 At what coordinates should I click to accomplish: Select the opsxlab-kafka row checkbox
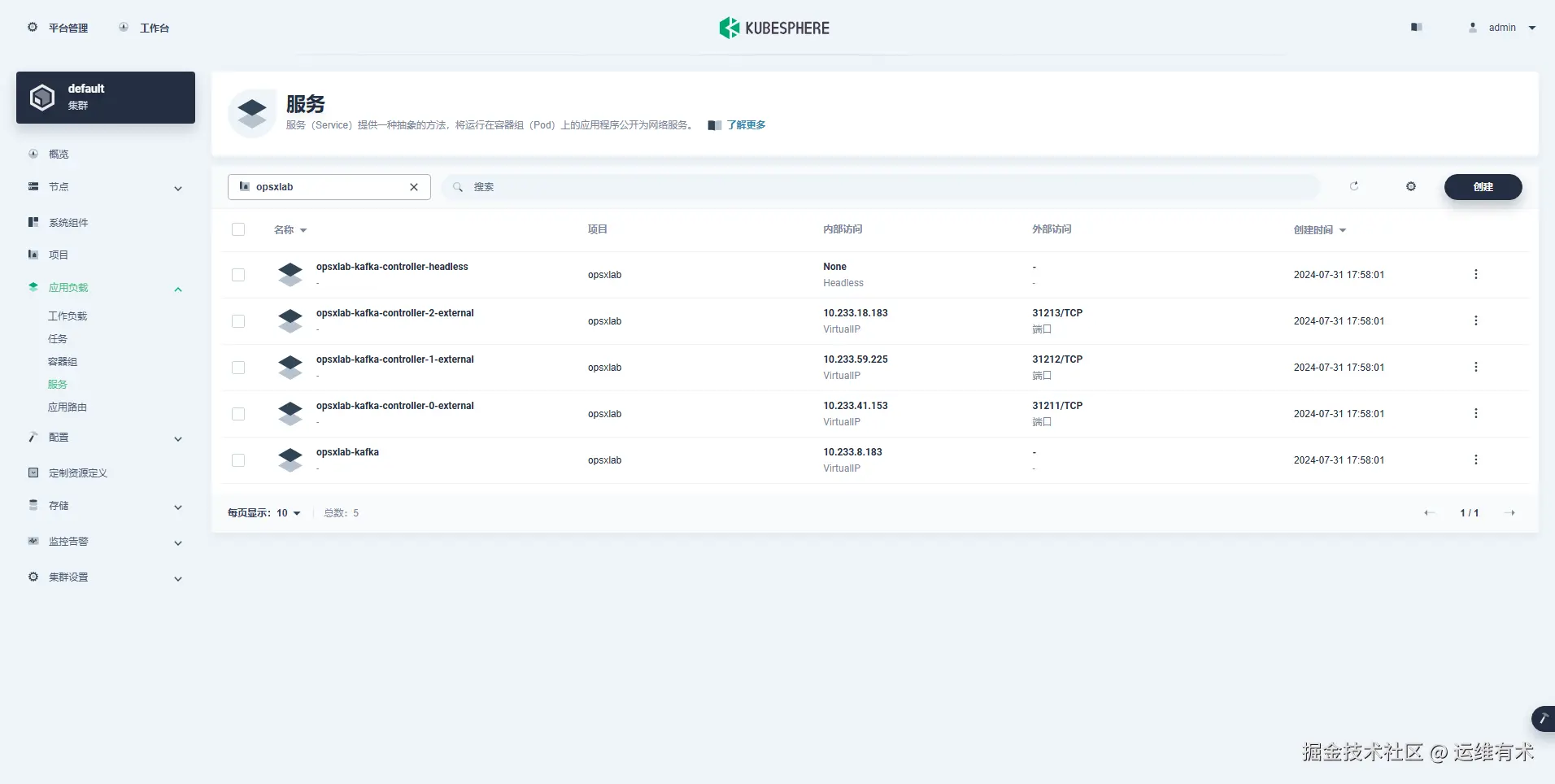click(238, 460)
